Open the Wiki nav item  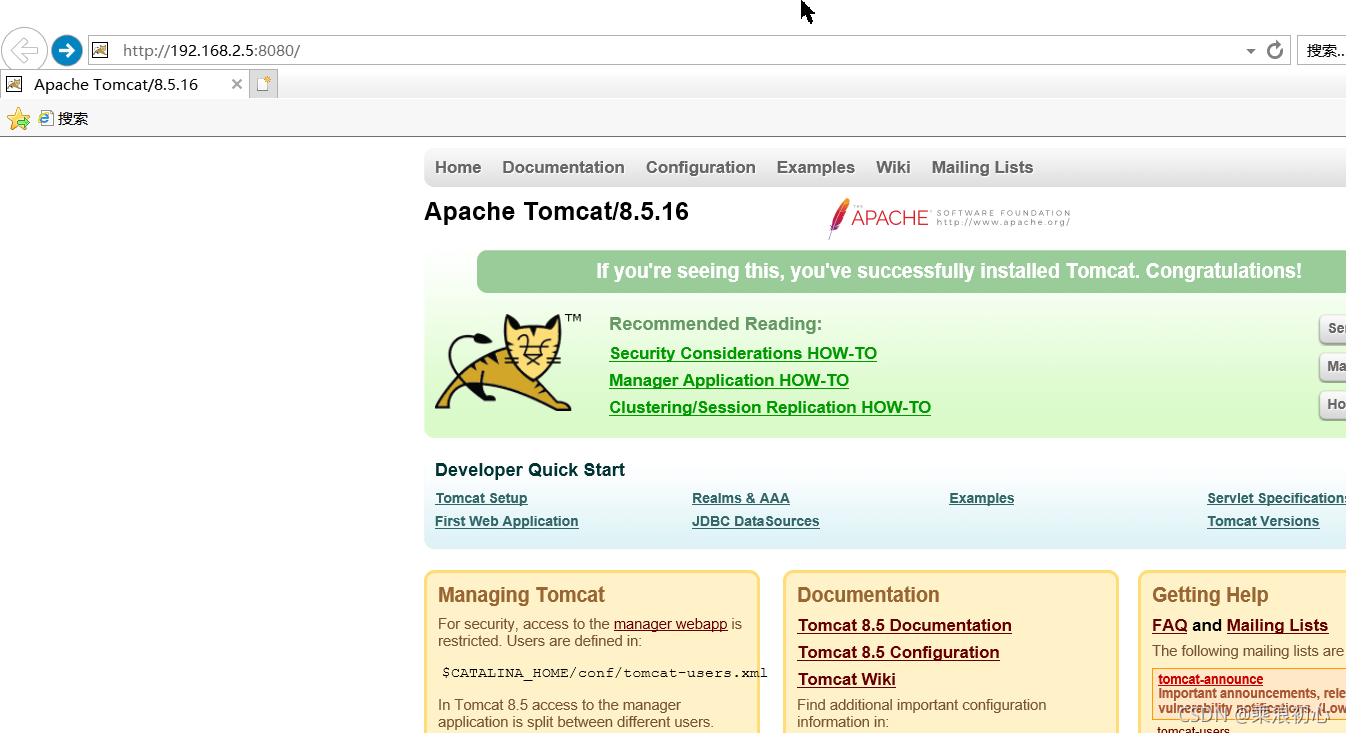[x=893, y=167]
